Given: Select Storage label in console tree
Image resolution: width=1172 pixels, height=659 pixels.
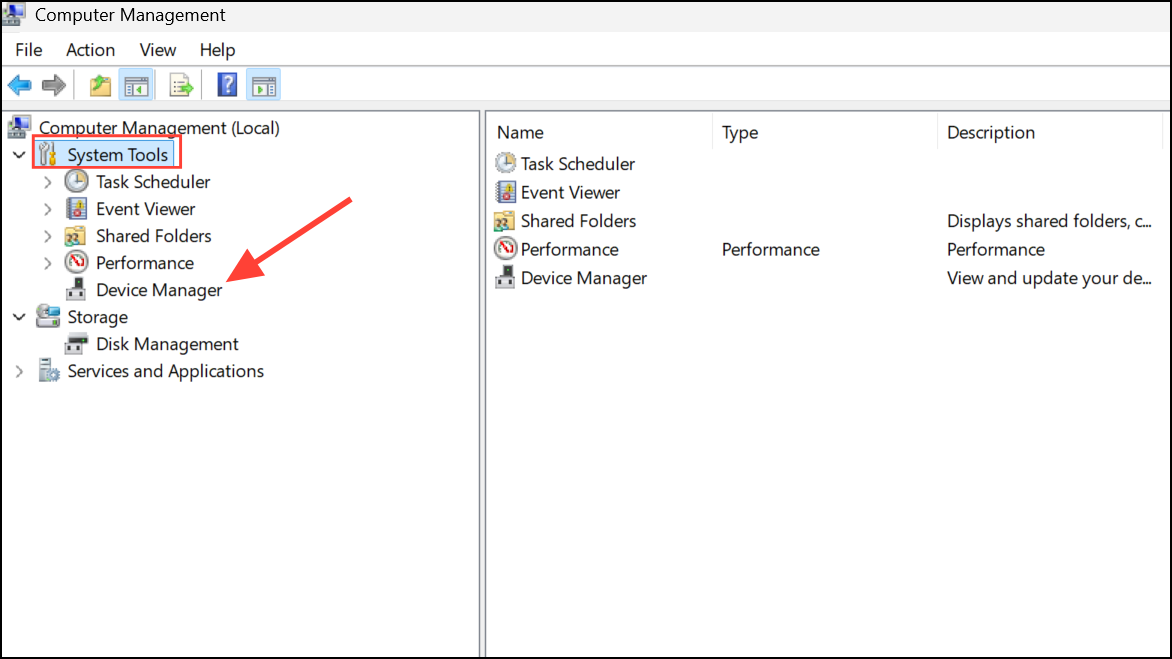Looking at the screenshot, I should tap(98, 317).
